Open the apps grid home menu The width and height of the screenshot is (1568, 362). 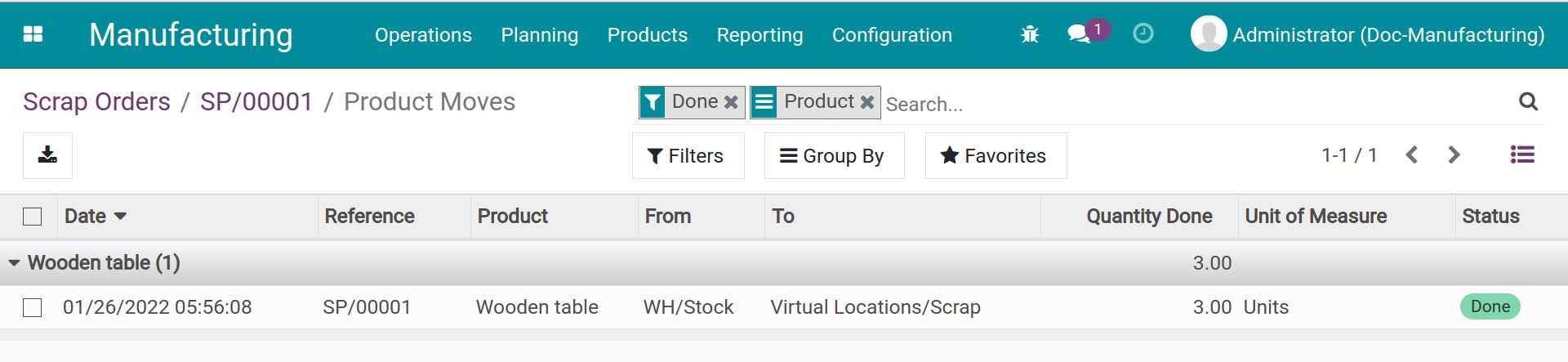tap(33, 34)
